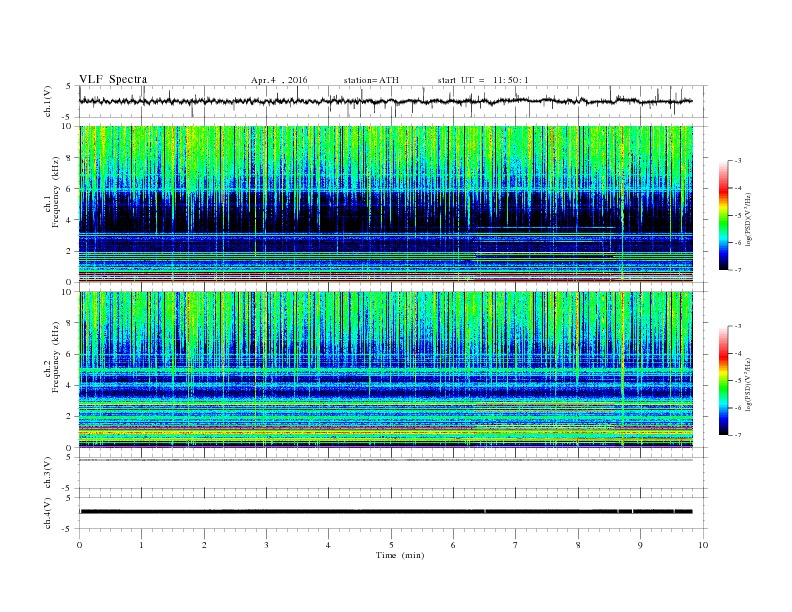Click the ch.2 PSD color scale bar

[723, 380]
